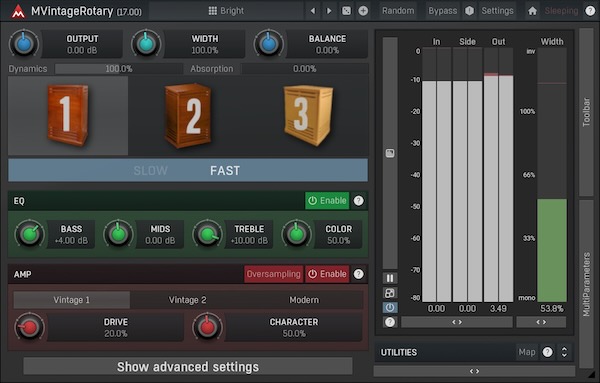This screenshot has height=383, width=600.
Task: Click the Sleeping status label
Action: (x=561, y=11)
